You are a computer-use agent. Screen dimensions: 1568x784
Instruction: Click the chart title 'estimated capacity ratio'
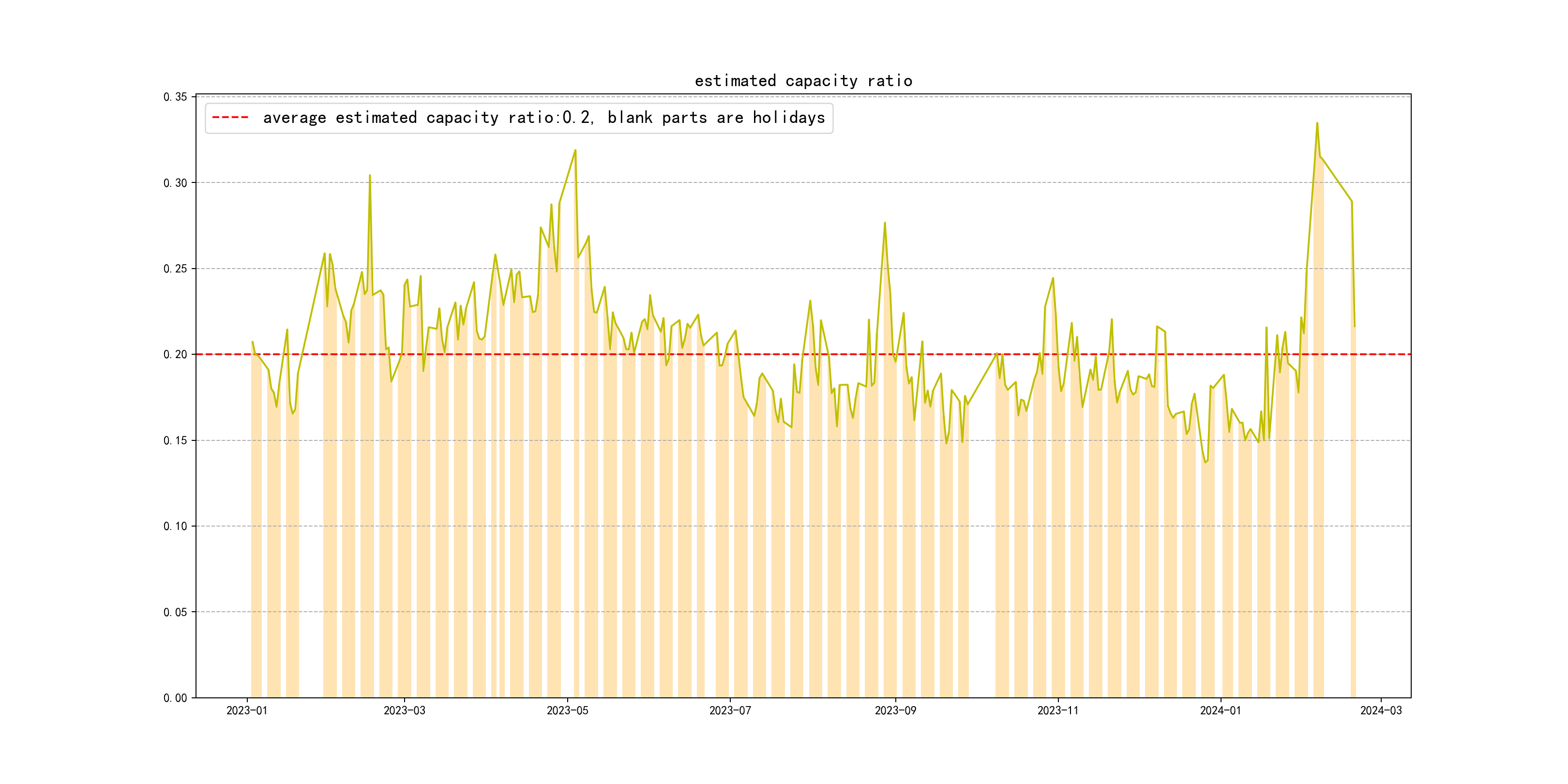[803, 81]
